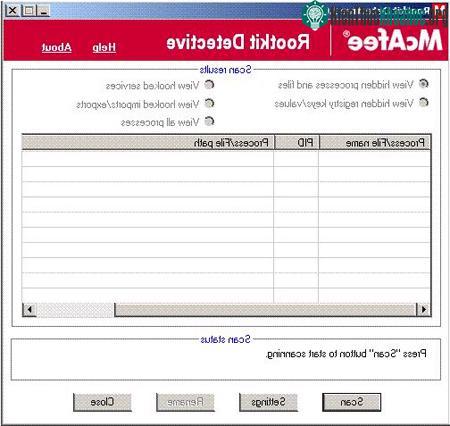Sort by Process/File name column header
The width and height of the screenshot is (450, 426).
click(x=375, y=143)
